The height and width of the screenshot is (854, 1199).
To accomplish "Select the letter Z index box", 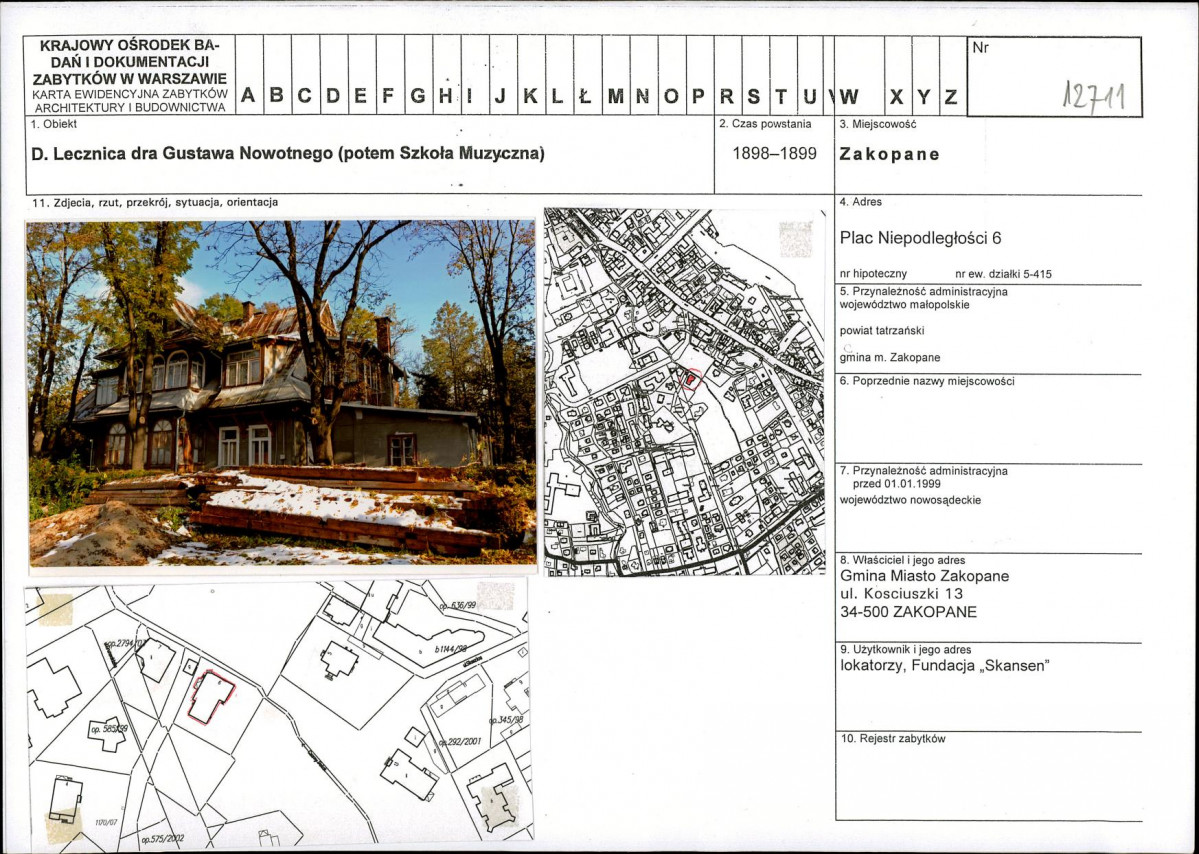I will pos(952,96).
